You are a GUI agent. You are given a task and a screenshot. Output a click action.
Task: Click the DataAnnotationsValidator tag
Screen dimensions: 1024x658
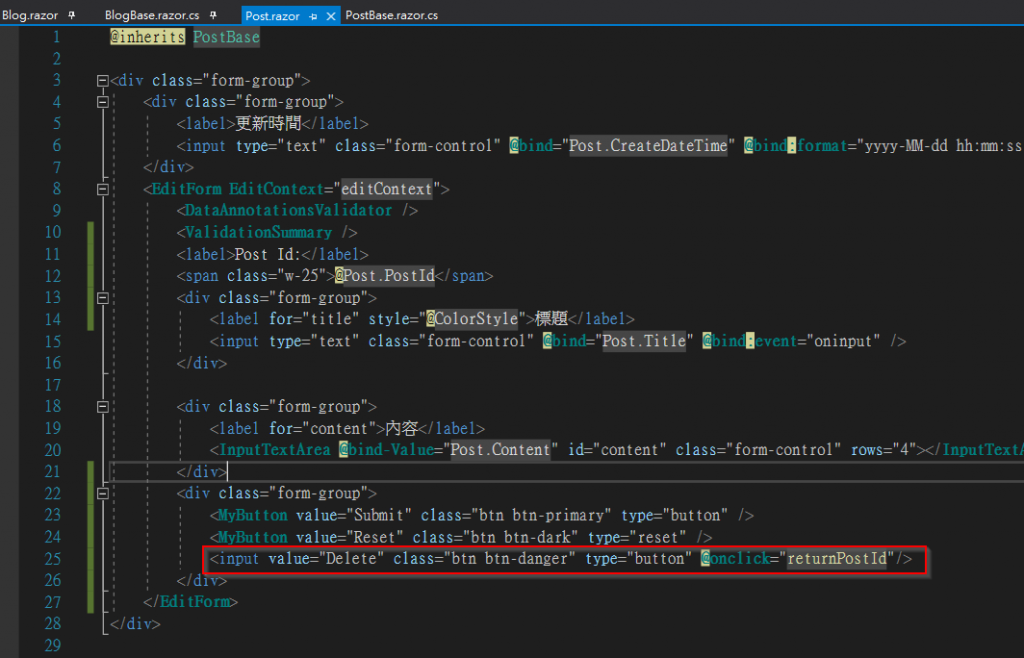(x=288, y=210)
